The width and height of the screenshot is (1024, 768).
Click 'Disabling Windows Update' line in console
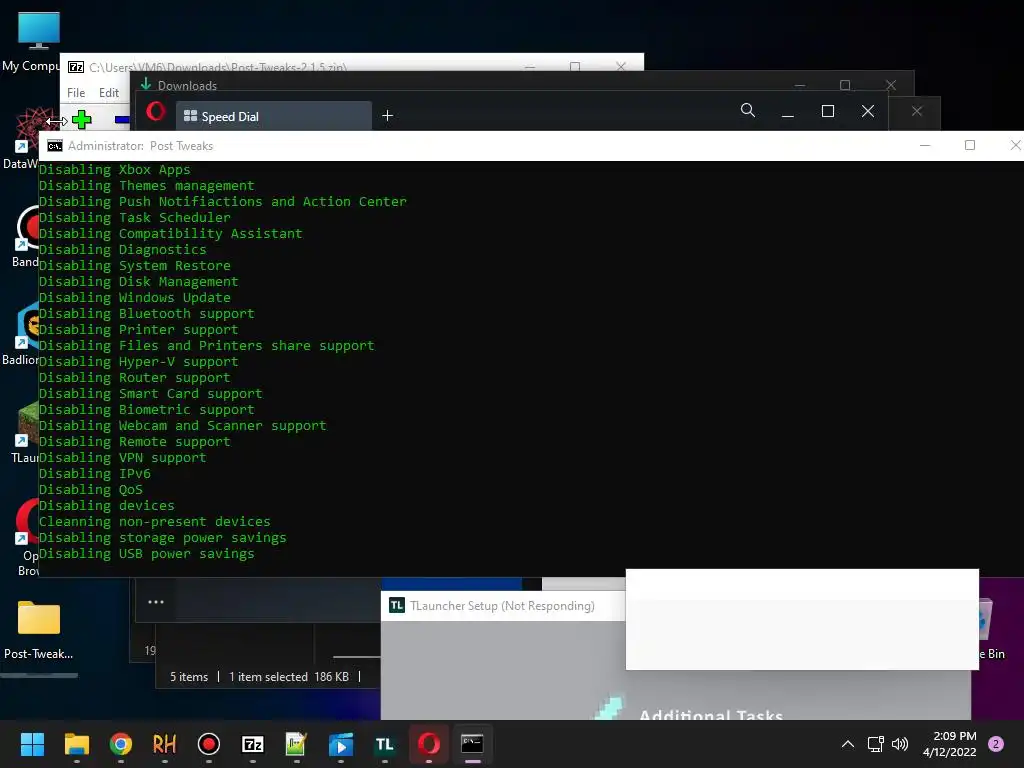click(135, 298)
